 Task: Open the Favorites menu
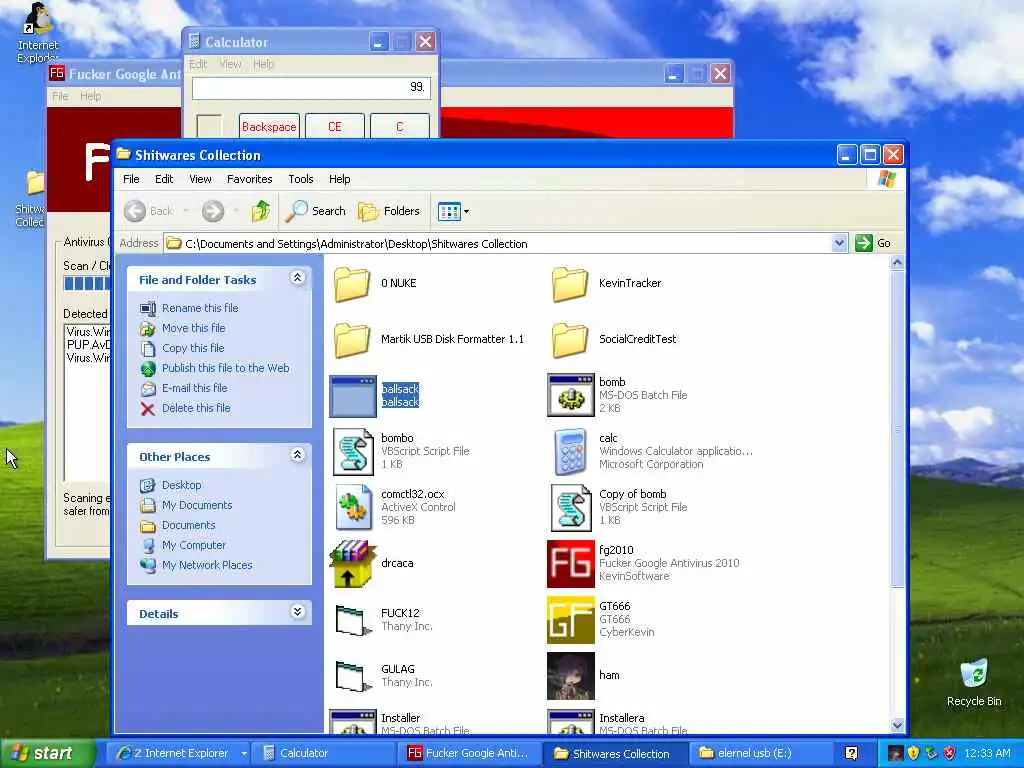[249, 179]
